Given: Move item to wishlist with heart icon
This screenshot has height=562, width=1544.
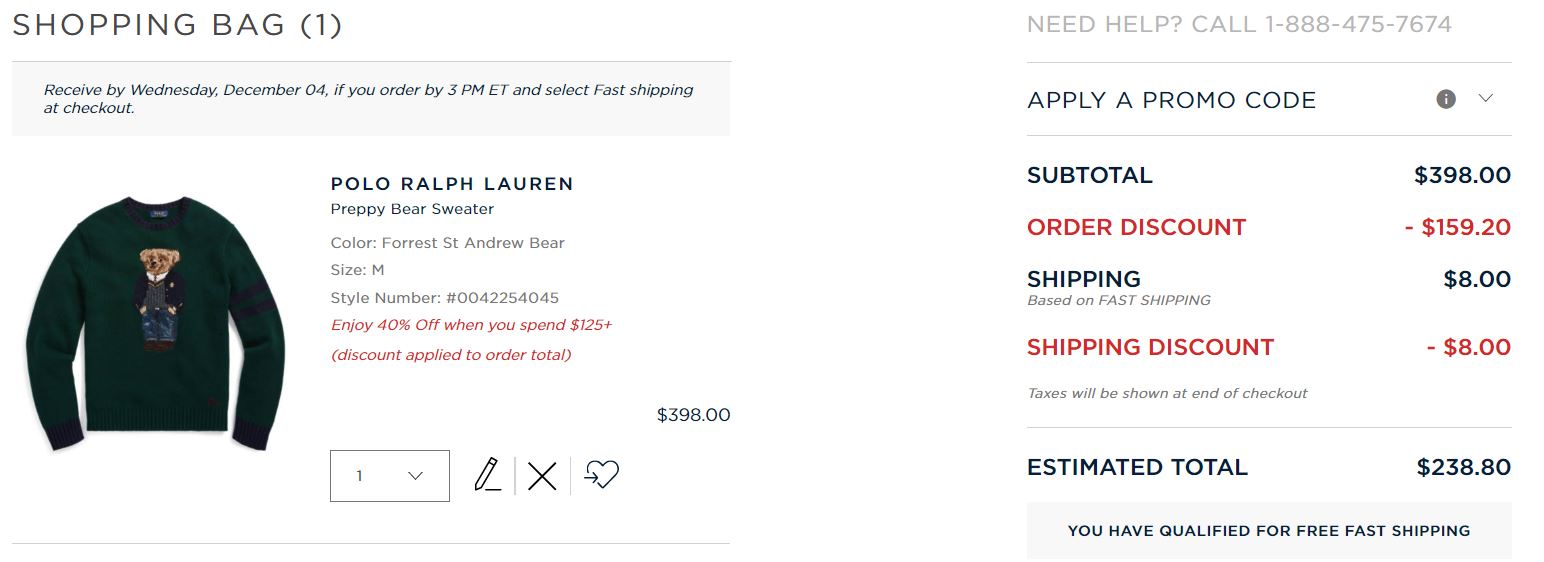Looking at the screenshot, I should click(x=601, y=475).
